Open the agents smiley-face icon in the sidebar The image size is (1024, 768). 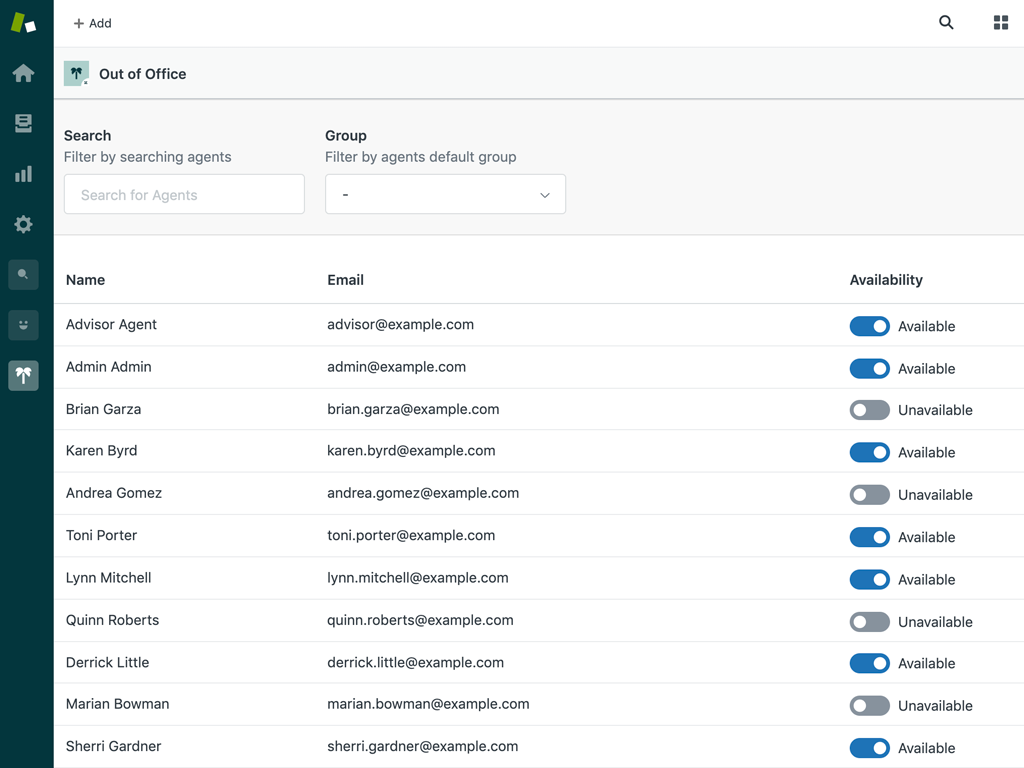click(23, 325)
